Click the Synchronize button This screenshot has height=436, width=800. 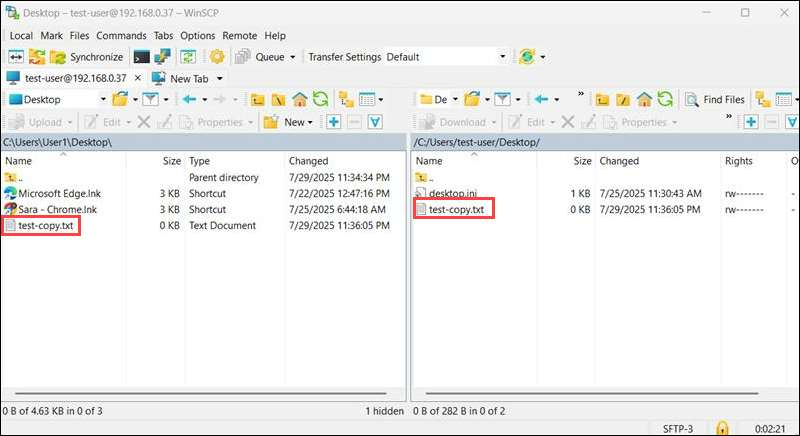click(x=87, y=57)
